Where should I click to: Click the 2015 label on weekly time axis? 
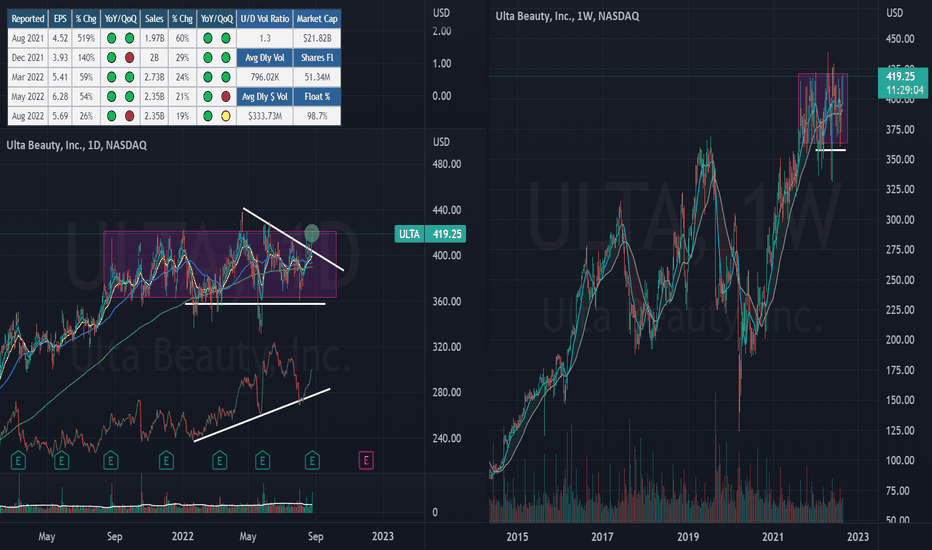(517, 537)
